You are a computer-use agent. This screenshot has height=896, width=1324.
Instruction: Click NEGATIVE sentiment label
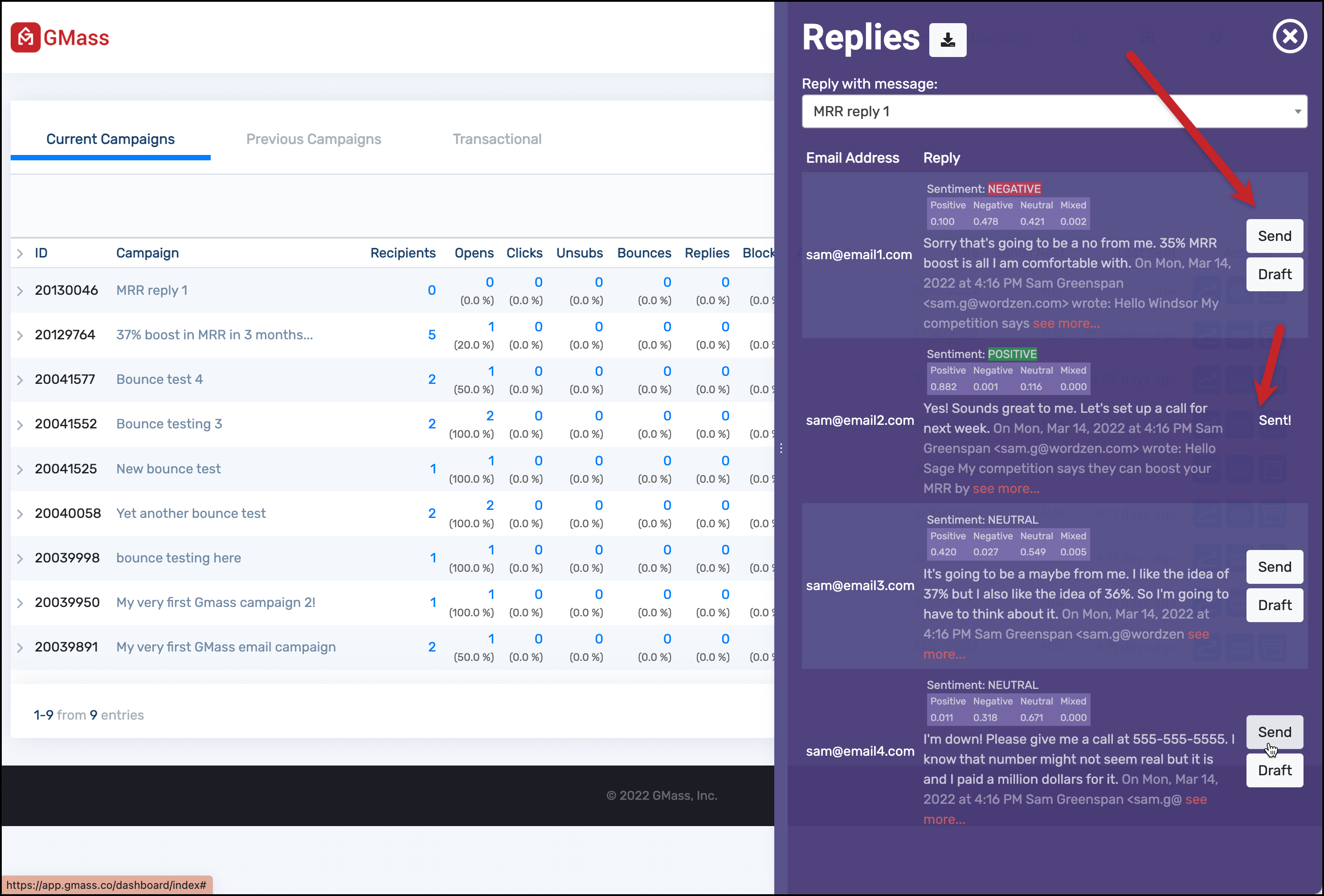click(1014, 188)
